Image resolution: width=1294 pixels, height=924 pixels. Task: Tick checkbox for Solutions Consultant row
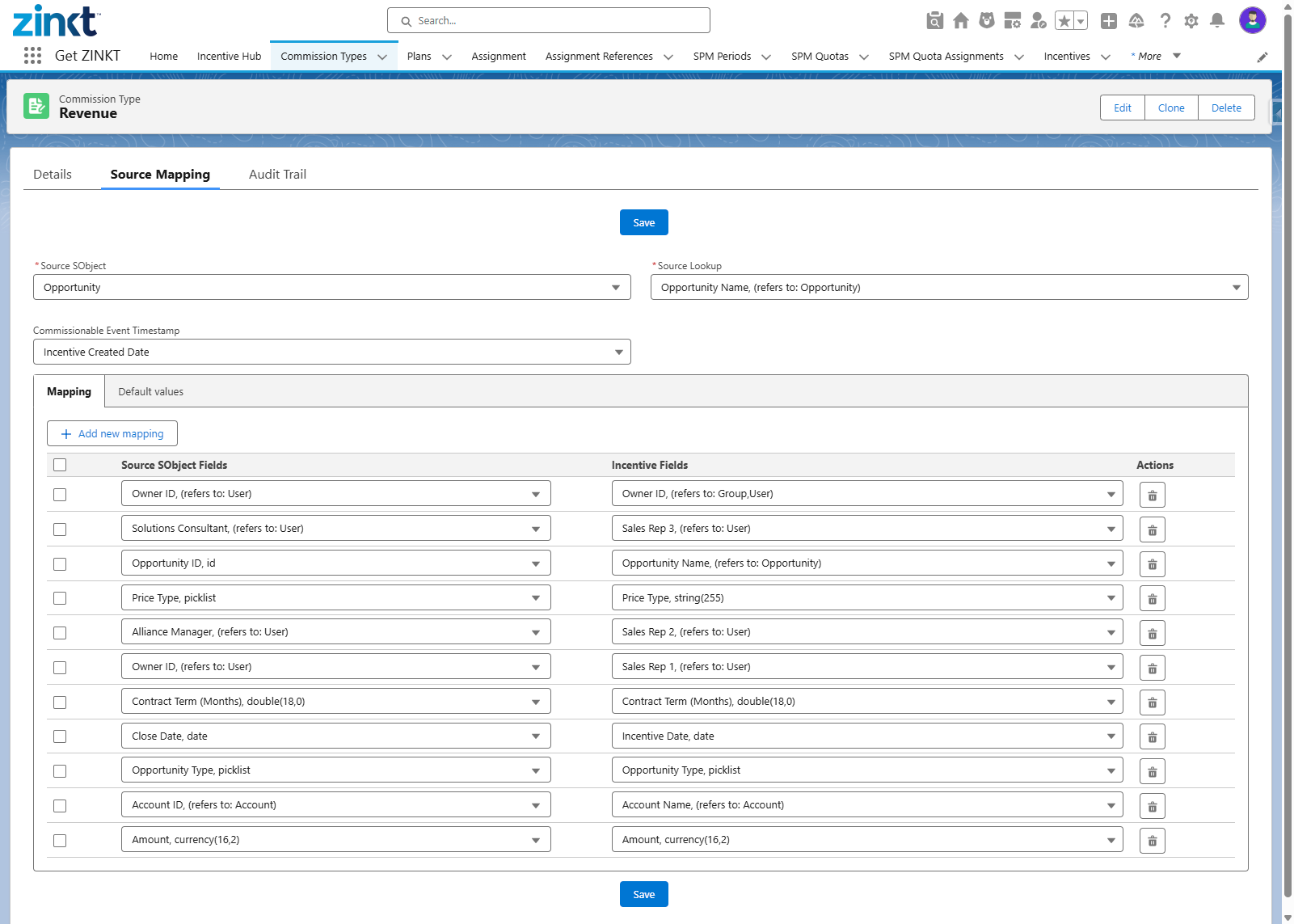60,530
